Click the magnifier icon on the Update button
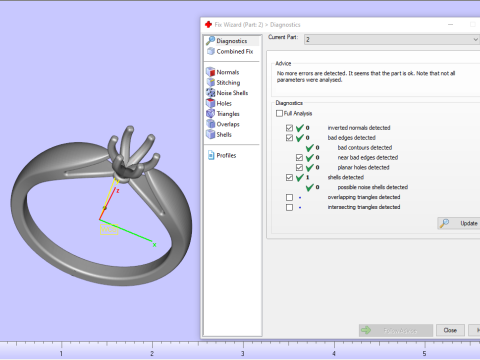 pos(444,223)
